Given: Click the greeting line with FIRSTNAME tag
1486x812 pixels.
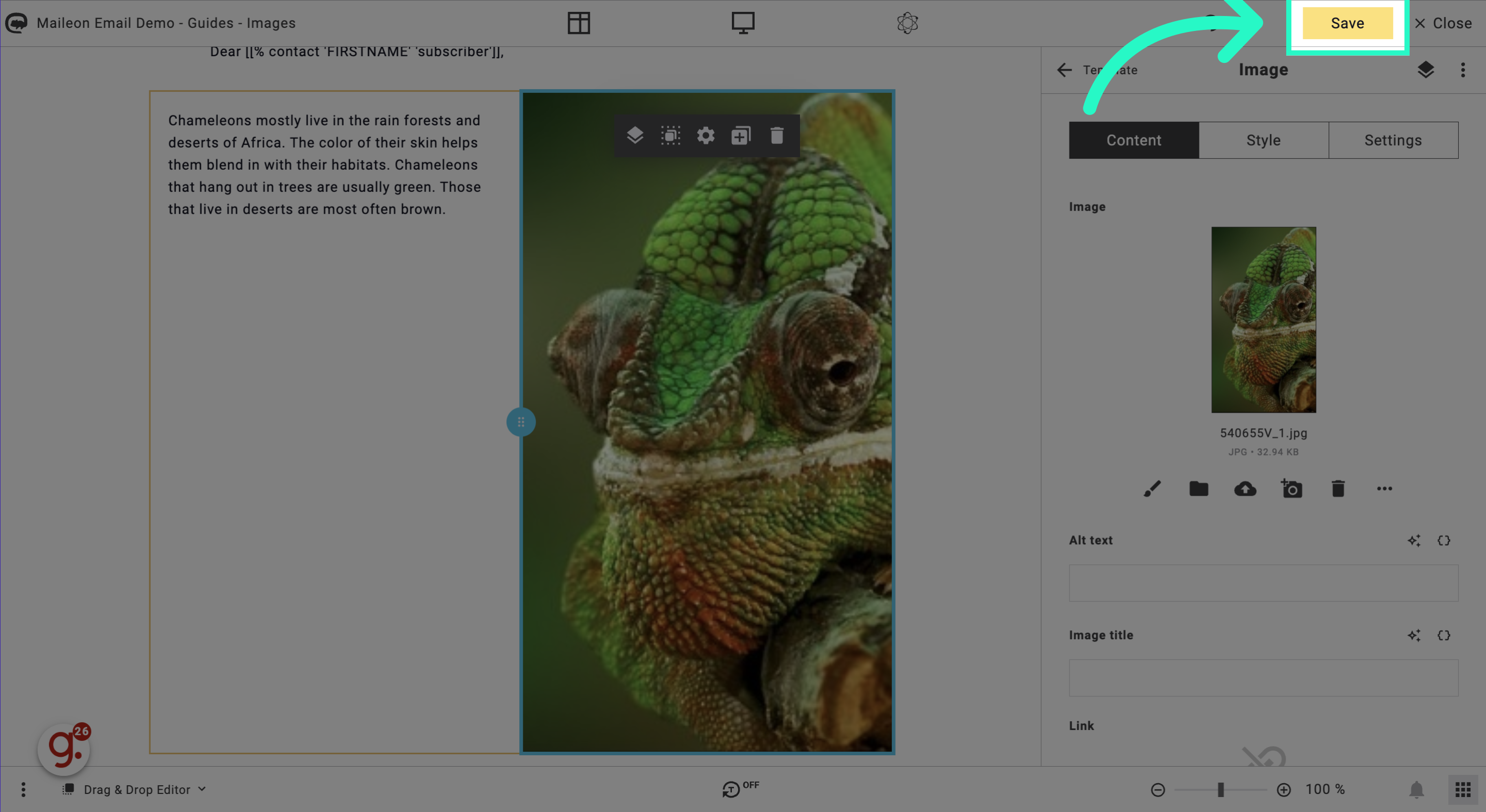Looking at the screenshot, I should tap(357, 52).
